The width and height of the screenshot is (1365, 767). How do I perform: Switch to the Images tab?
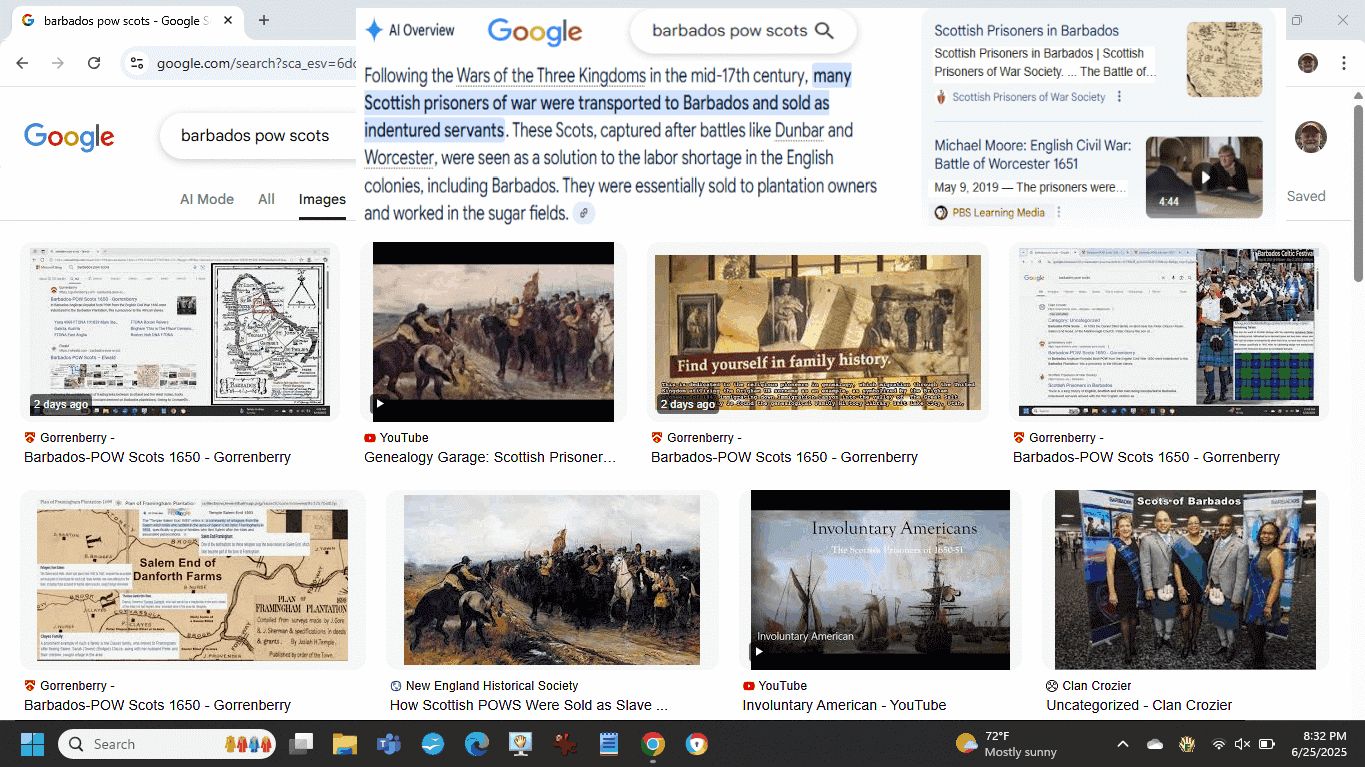pos(322,199)
